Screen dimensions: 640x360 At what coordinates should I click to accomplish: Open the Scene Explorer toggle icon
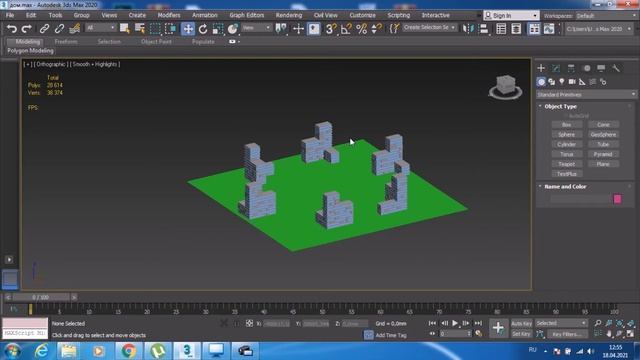click(x=501, y=29)
